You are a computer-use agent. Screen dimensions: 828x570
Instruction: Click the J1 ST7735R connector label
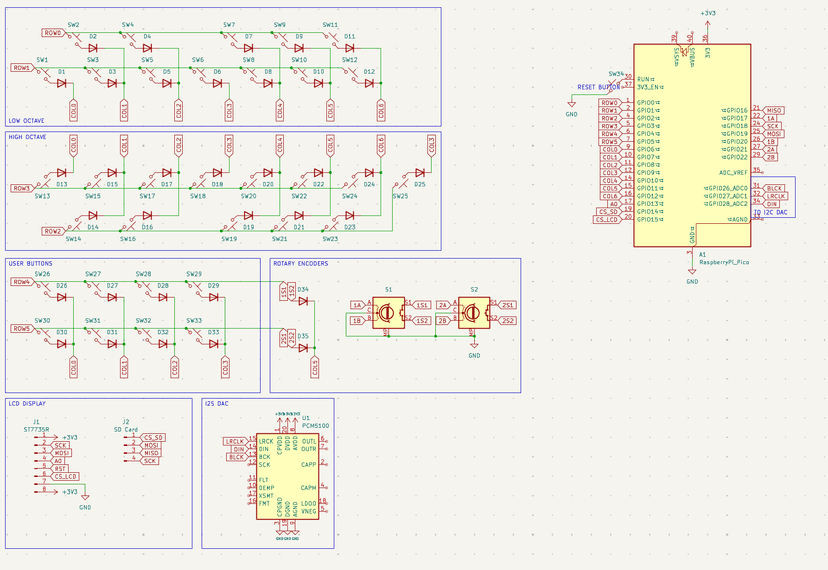tap(37, 428)
